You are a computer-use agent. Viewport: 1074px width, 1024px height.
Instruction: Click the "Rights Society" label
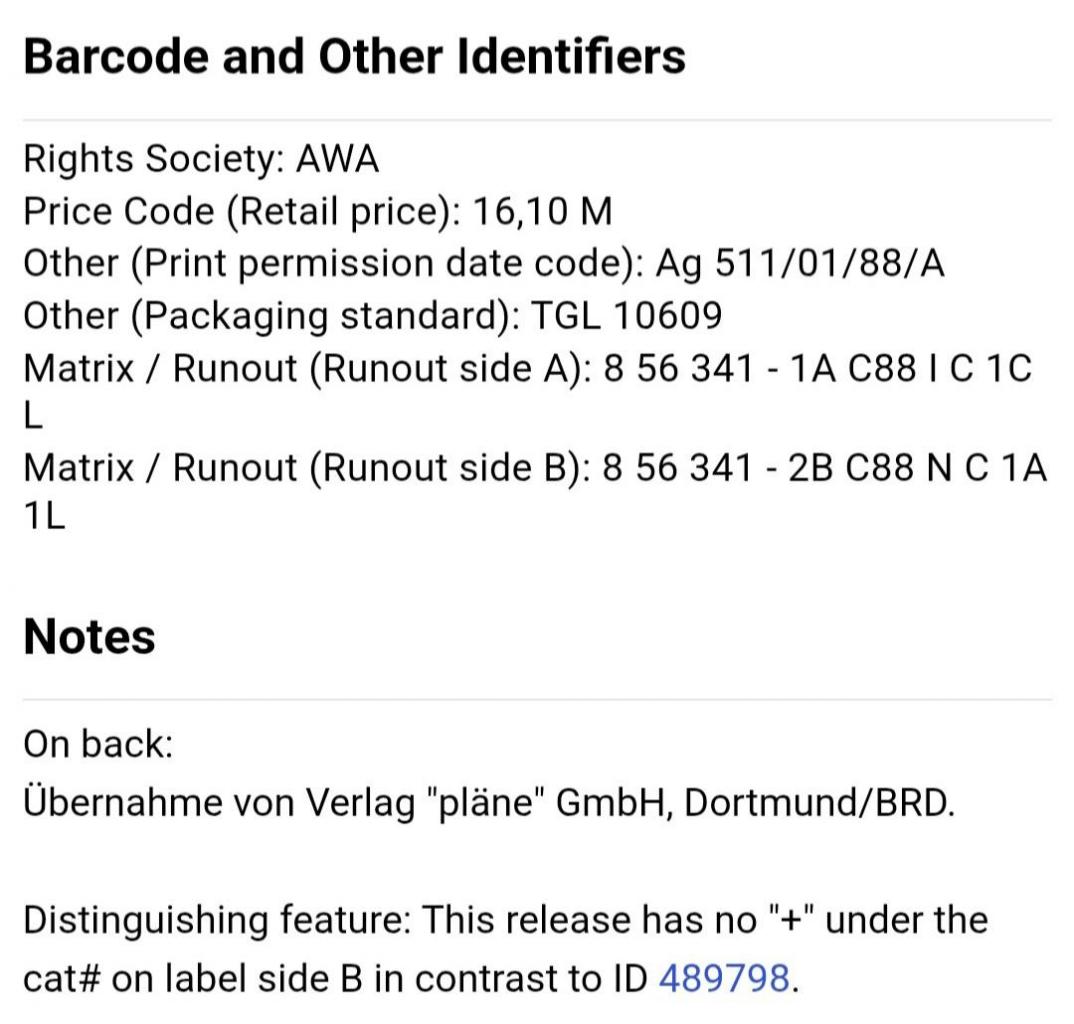tap(154, 159)
